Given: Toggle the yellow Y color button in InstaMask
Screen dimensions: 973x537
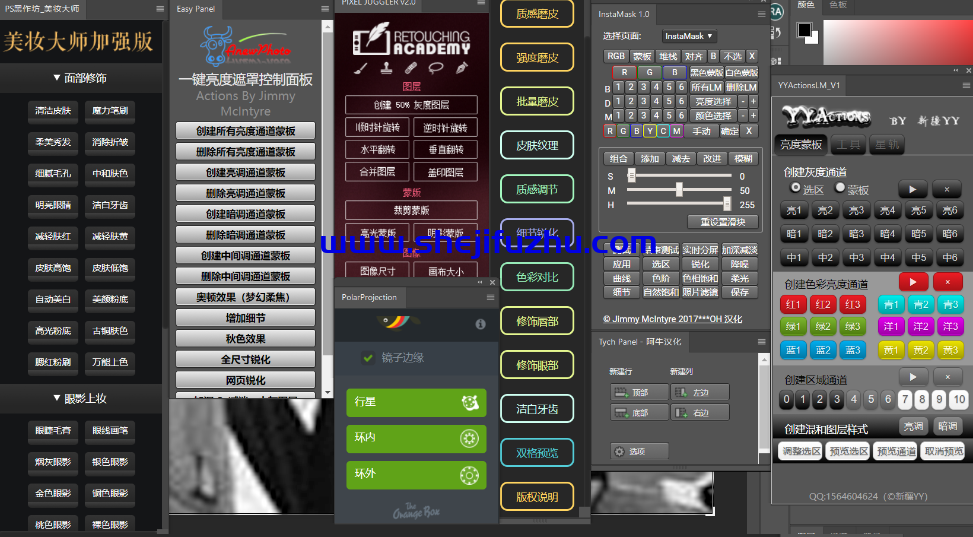Looking at the screenshot, I should pyautogui.click(x=650, y=131).
